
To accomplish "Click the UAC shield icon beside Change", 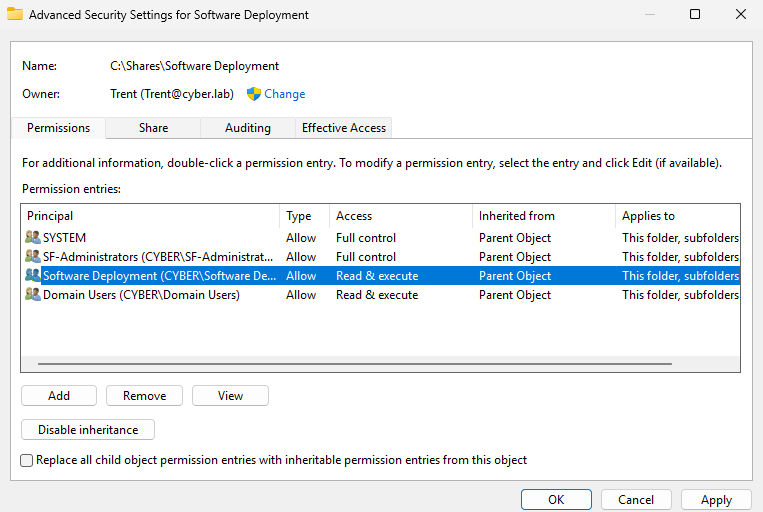I will point(254,94).
